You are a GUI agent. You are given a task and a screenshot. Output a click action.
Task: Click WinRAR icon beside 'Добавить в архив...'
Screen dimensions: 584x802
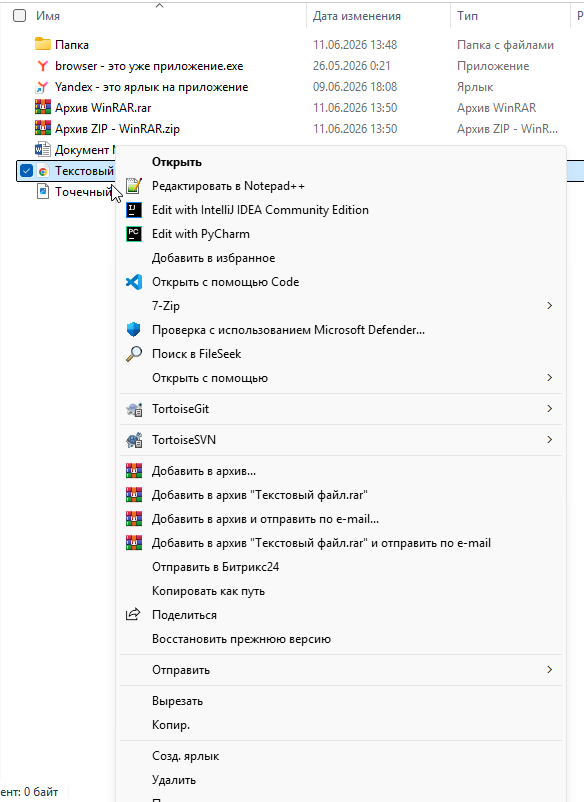coord(134,471)
